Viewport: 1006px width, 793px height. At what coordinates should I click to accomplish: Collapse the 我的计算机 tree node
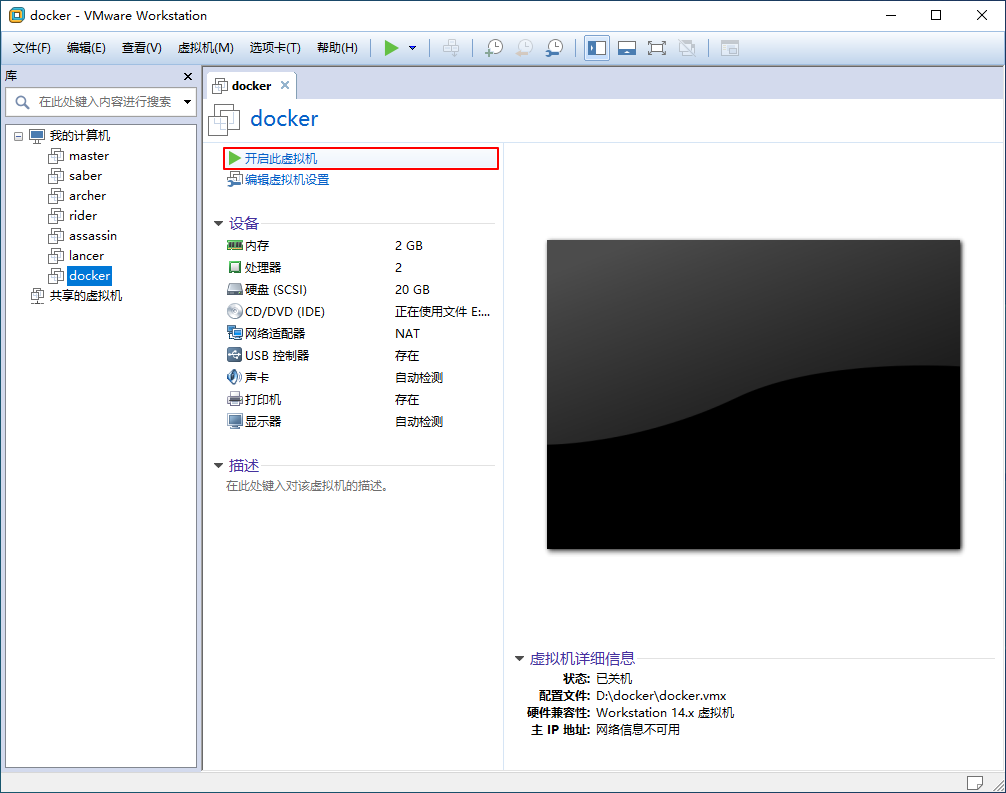(x=17, y=135)
